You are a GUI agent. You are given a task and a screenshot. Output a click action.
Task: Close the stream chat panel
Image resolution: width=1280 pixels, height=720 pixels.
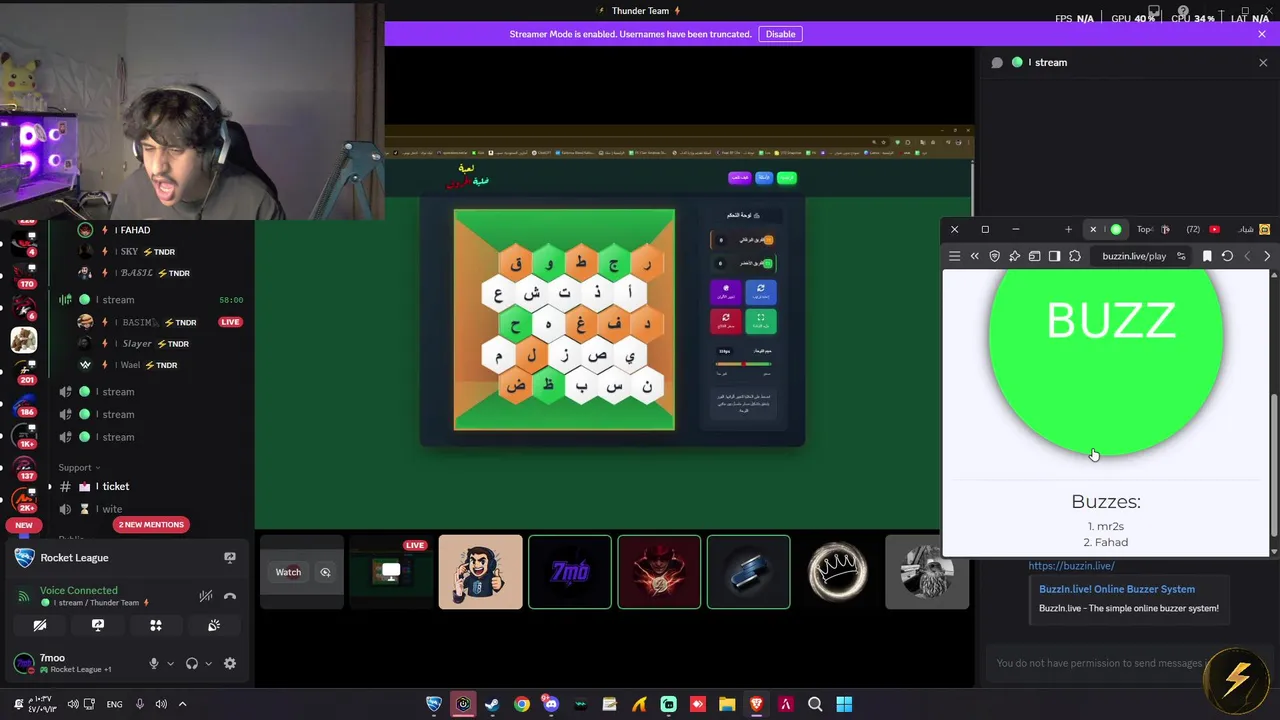[1263, 62]
